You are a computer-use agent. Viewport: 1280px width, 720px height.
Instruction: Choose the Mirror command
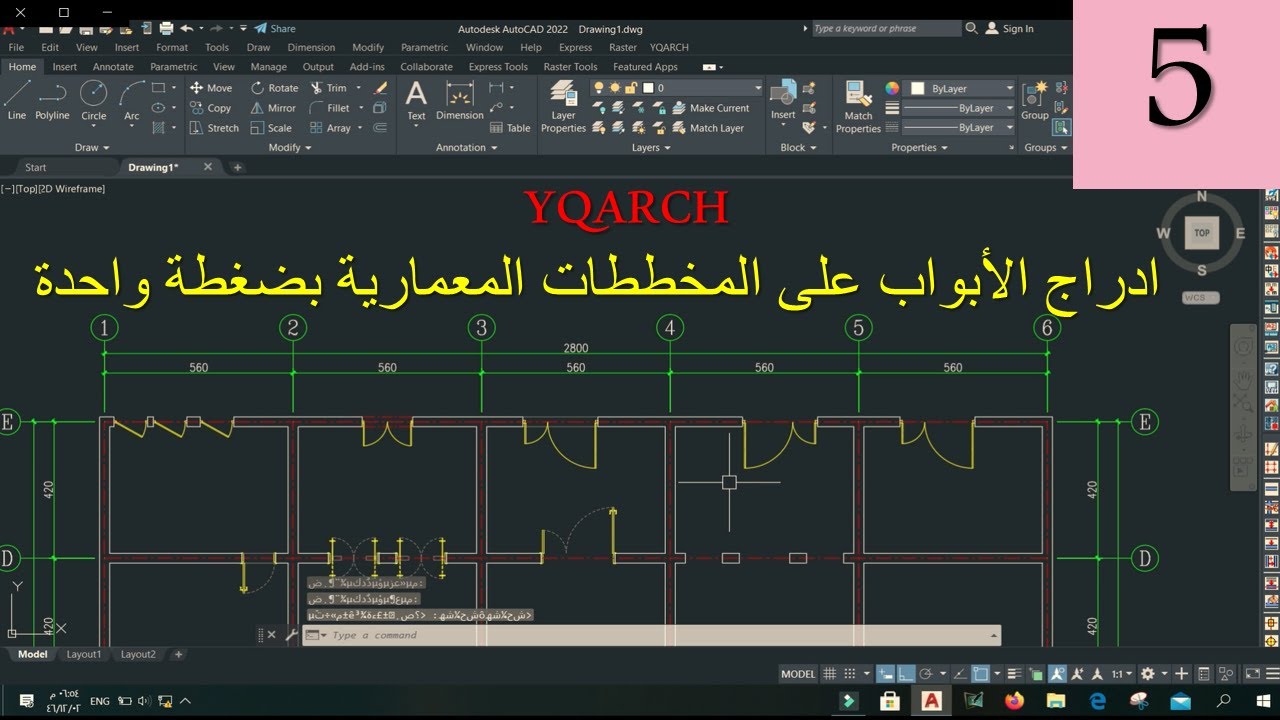click(273, 108)
